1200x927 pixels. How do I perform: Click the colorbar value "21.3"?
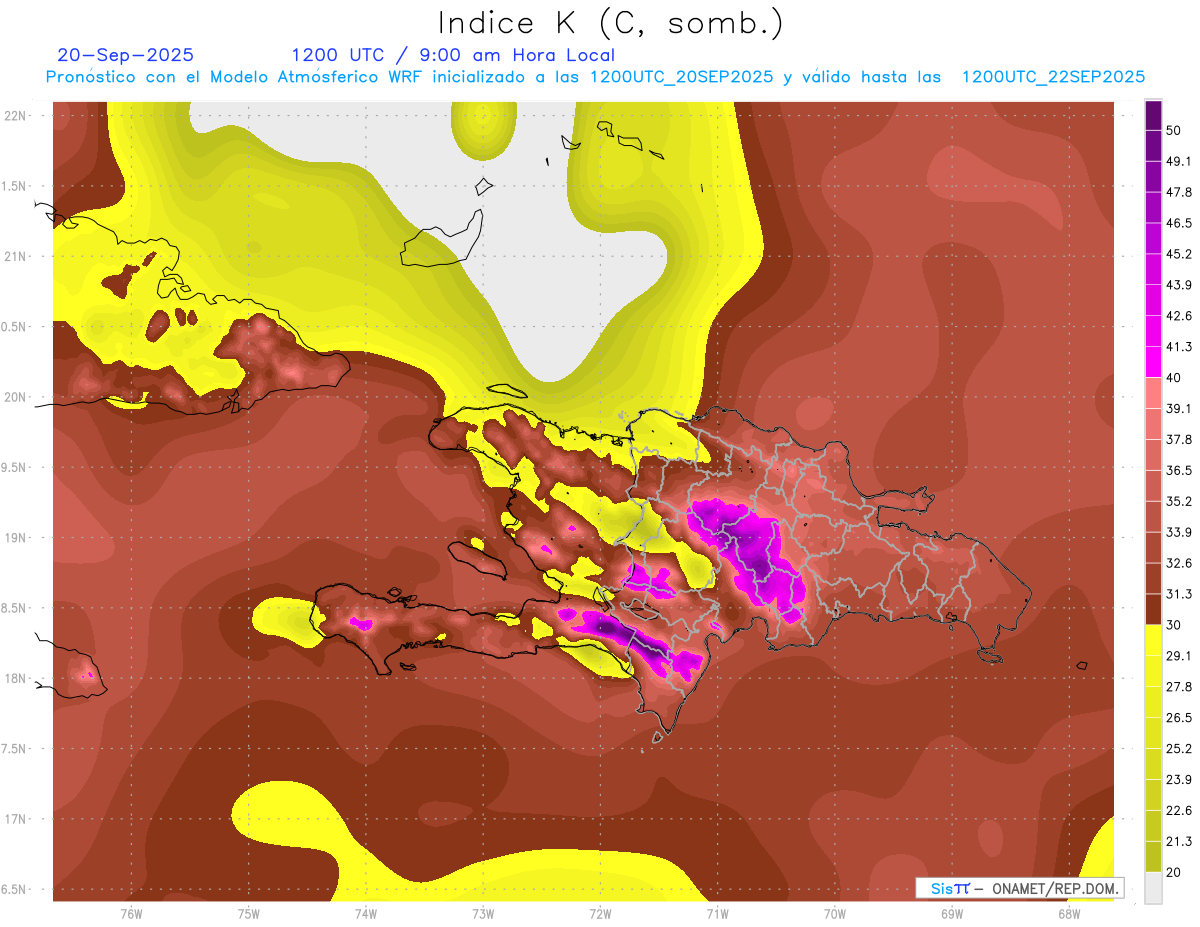coord(1180,841)
